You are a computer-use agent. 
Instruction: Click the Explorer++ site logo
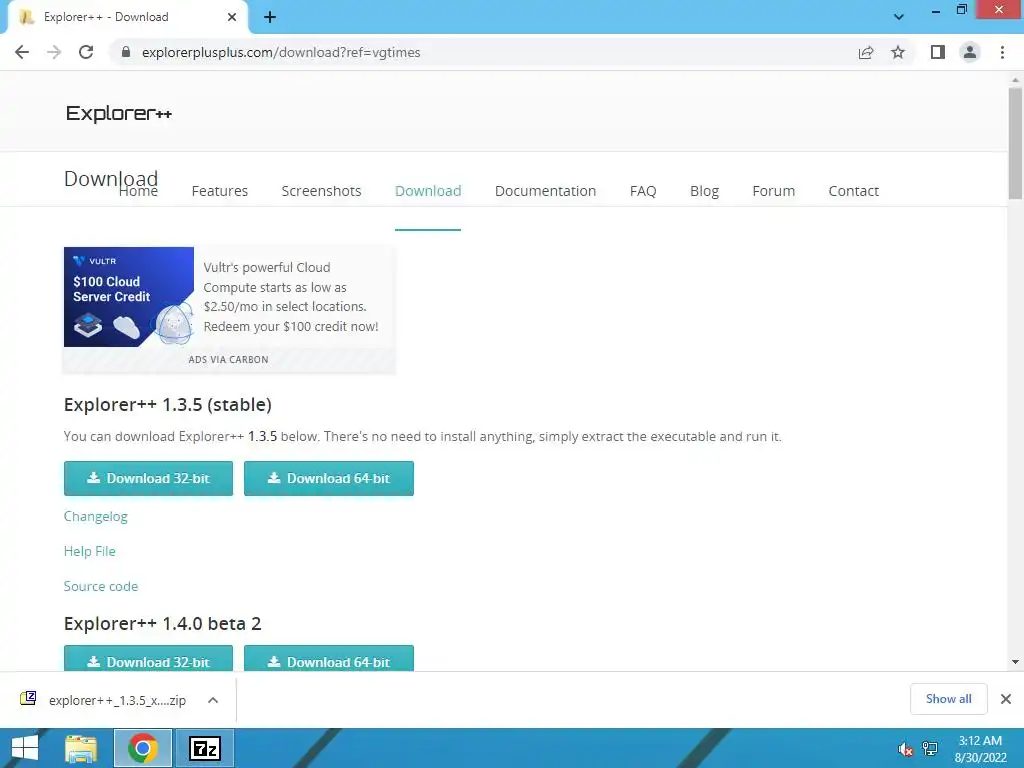pyautogui.click(x=118, y=114)
